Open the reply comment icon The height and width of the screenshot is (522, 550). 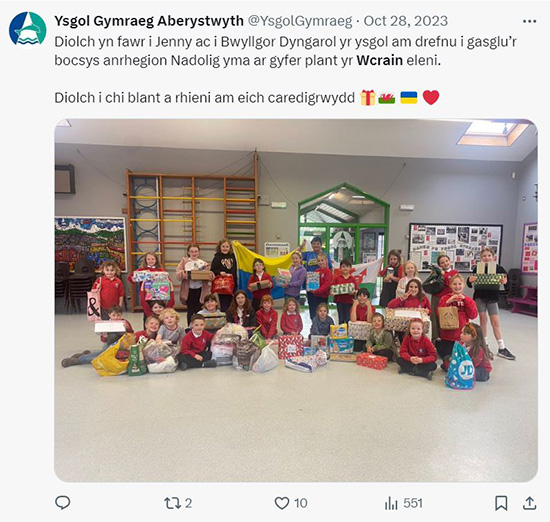[63, 503]
